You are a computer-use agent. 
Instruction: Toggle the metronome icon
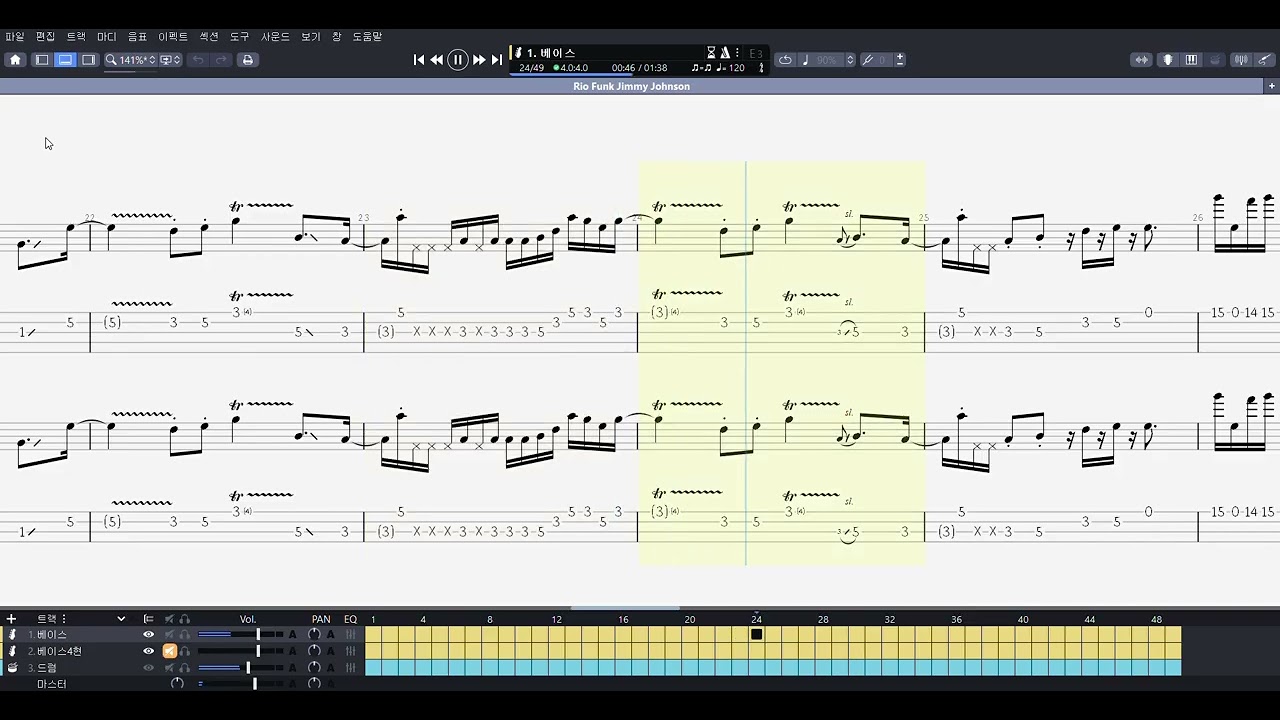tap(725, 53)
